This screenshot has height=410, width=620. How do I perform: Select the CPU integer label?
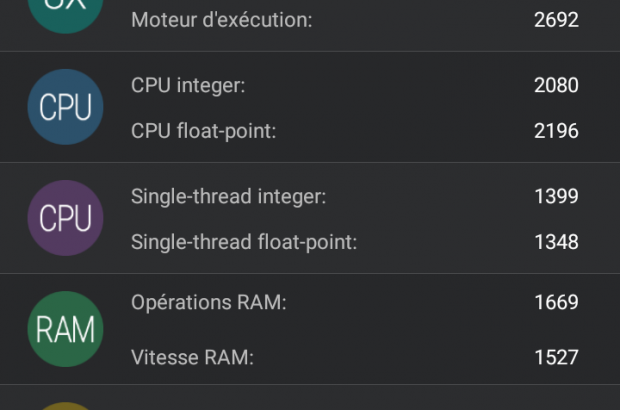coord(188,86)
